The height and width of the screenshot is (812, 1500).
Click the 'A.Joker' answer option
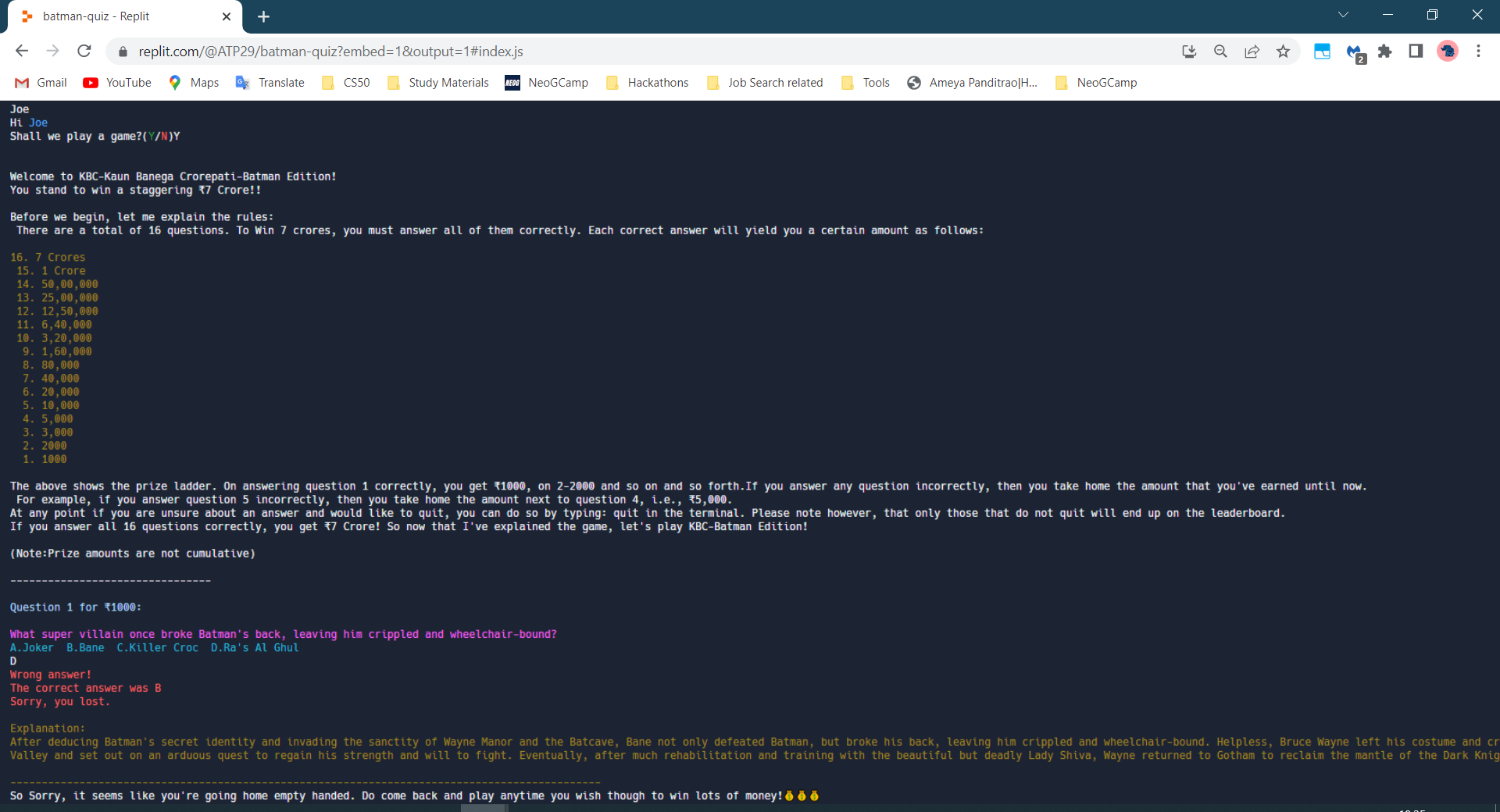(x=32, y=648)
